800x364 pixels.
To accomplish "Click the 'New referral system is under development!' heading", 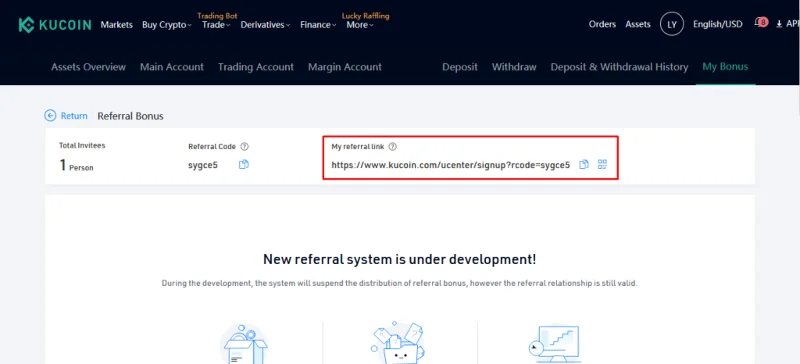I will coord(399,259).
